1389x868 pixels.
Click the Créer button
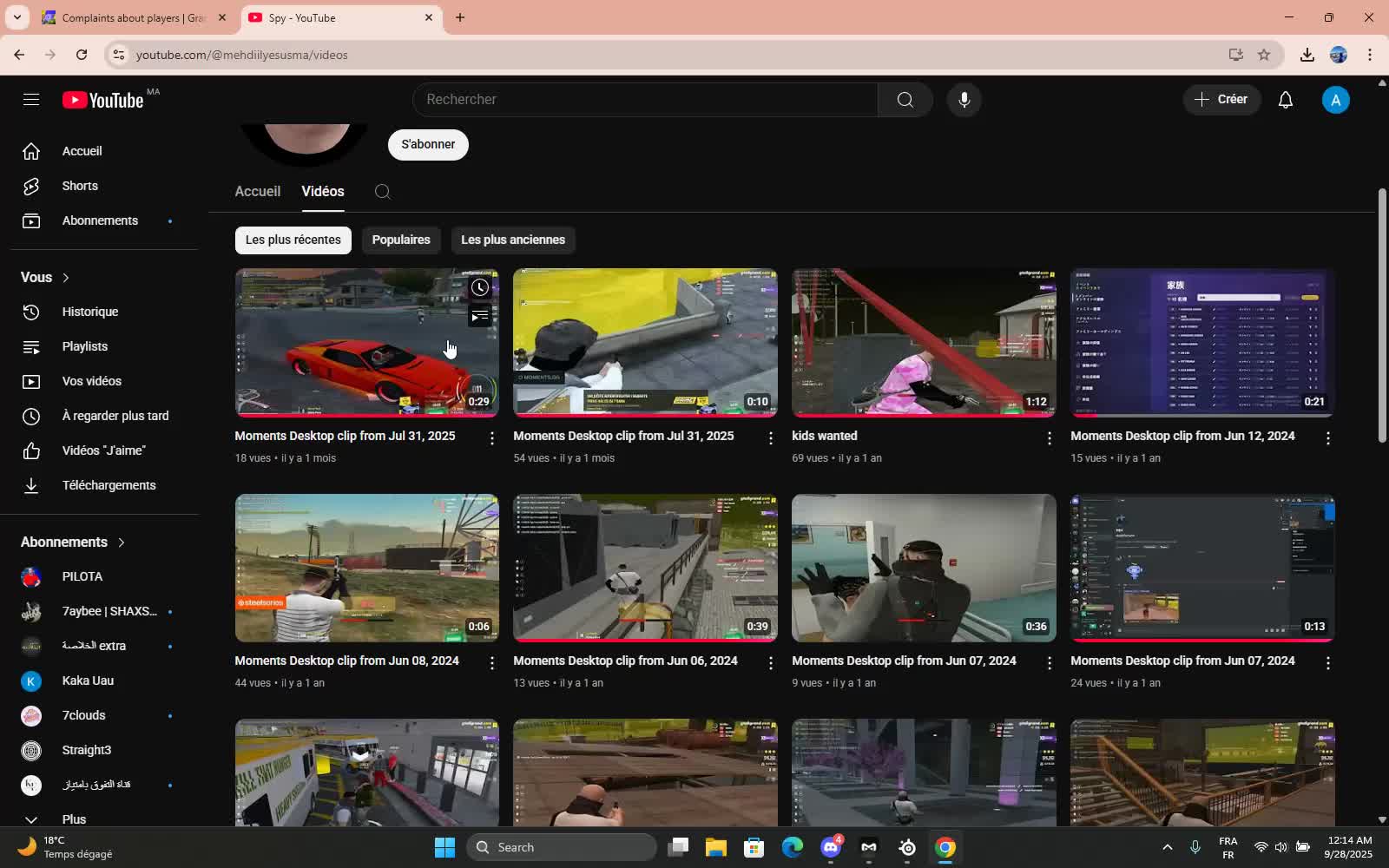[x=1222, y=99]
